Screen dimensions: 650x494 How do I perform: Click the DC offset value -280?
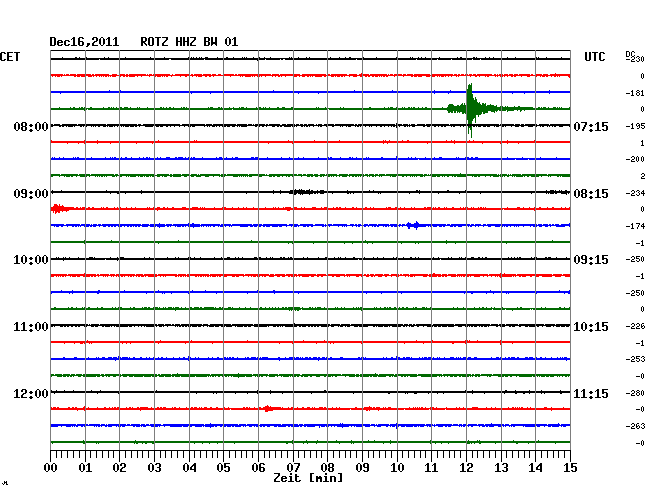coord(635,393)
